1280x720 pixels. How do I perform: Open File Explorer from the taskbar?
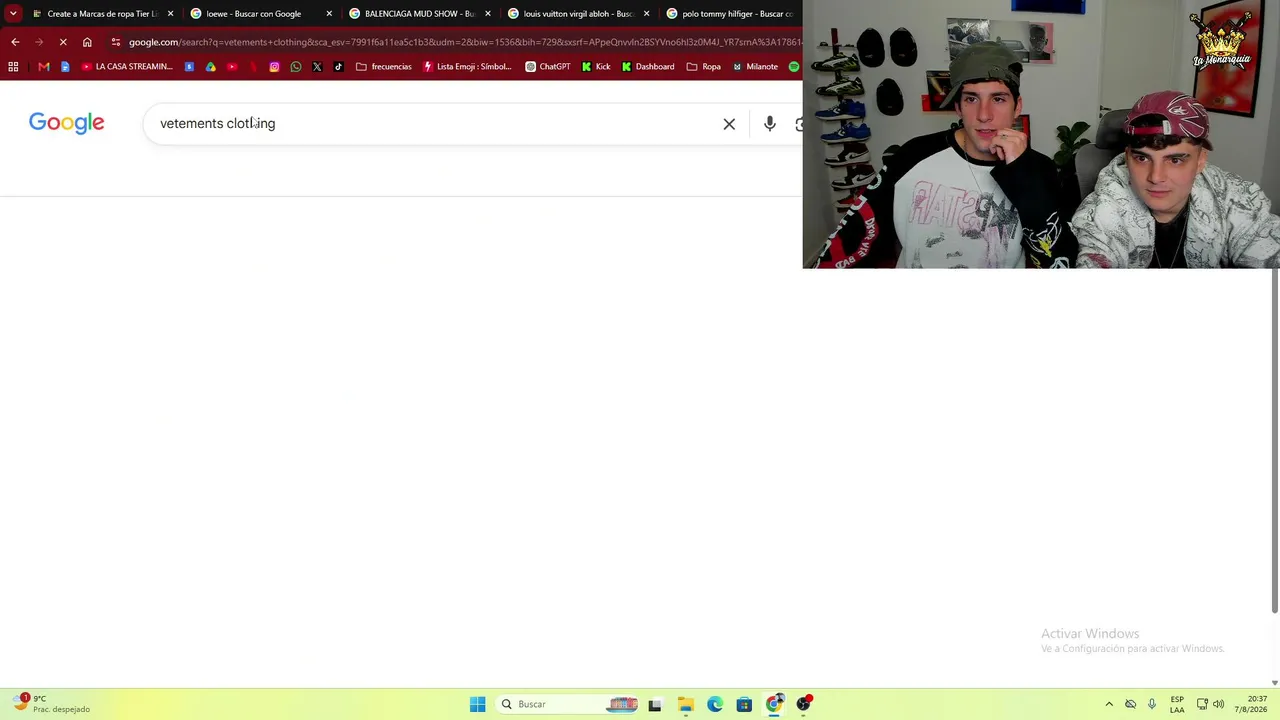685,705
